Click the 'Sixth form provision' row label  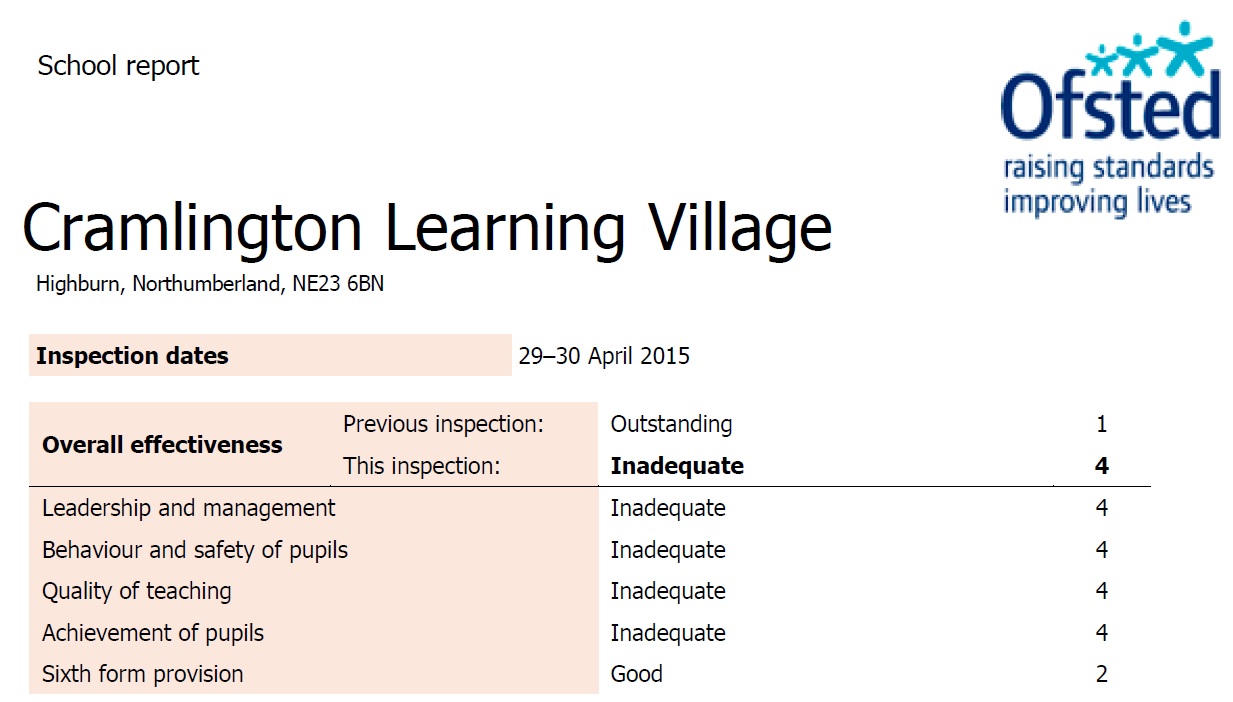point(143,674)
